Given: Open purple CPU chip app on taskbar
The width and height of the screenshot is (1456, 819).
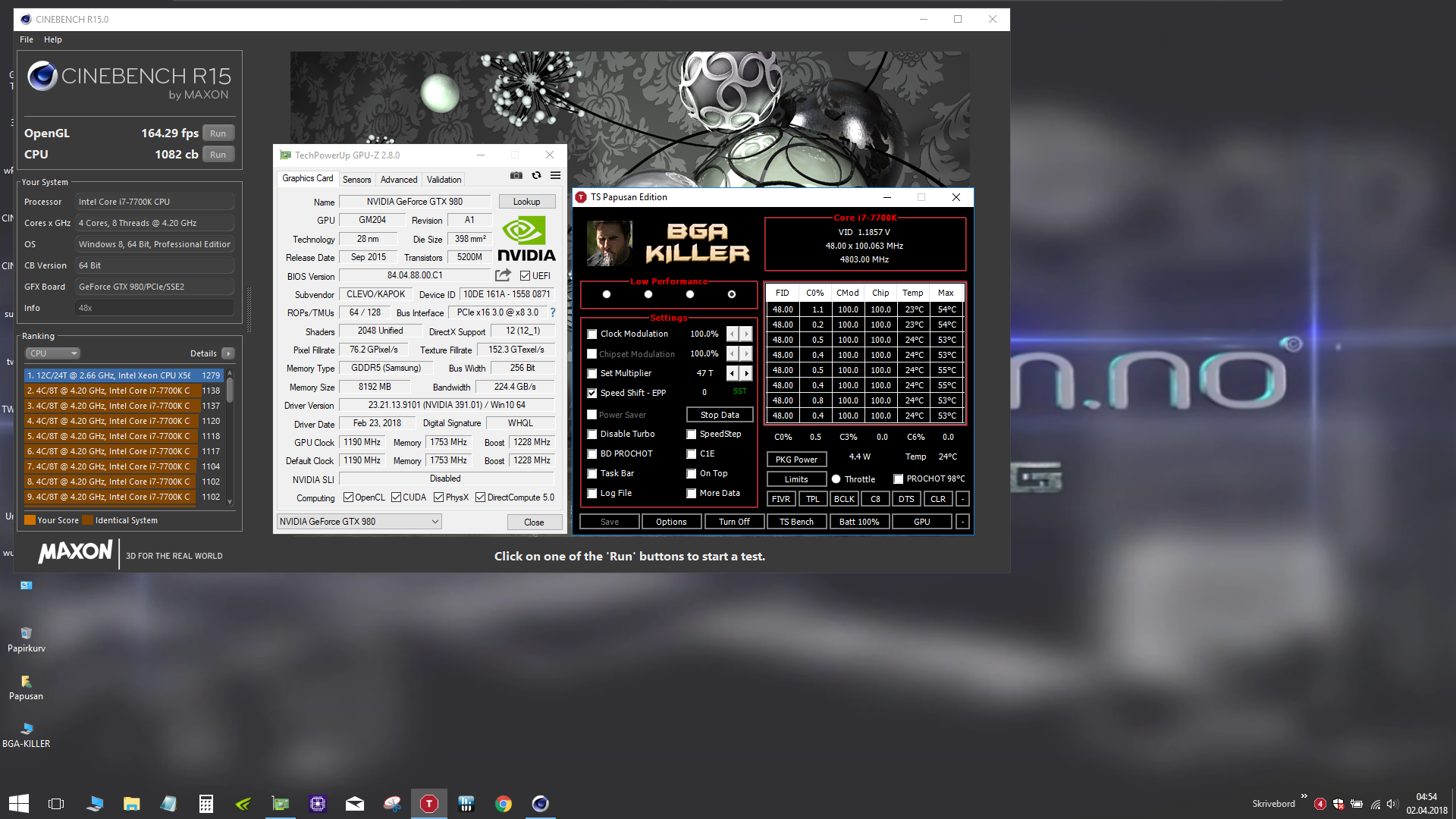Looking at the screenshot, I should pyautogui.click(x=318, y=803).
